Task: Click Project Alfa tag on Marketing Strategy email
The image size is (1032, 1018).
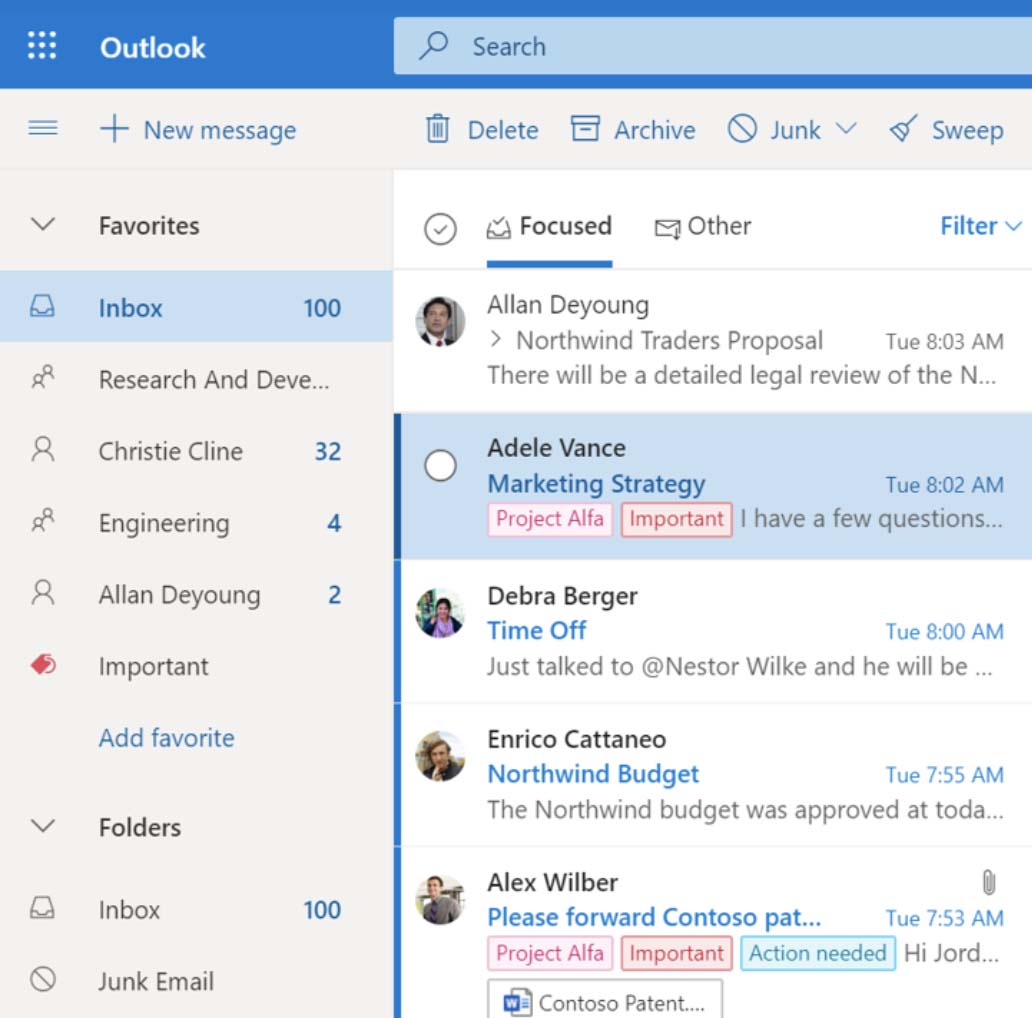Action: click(550, 519)
